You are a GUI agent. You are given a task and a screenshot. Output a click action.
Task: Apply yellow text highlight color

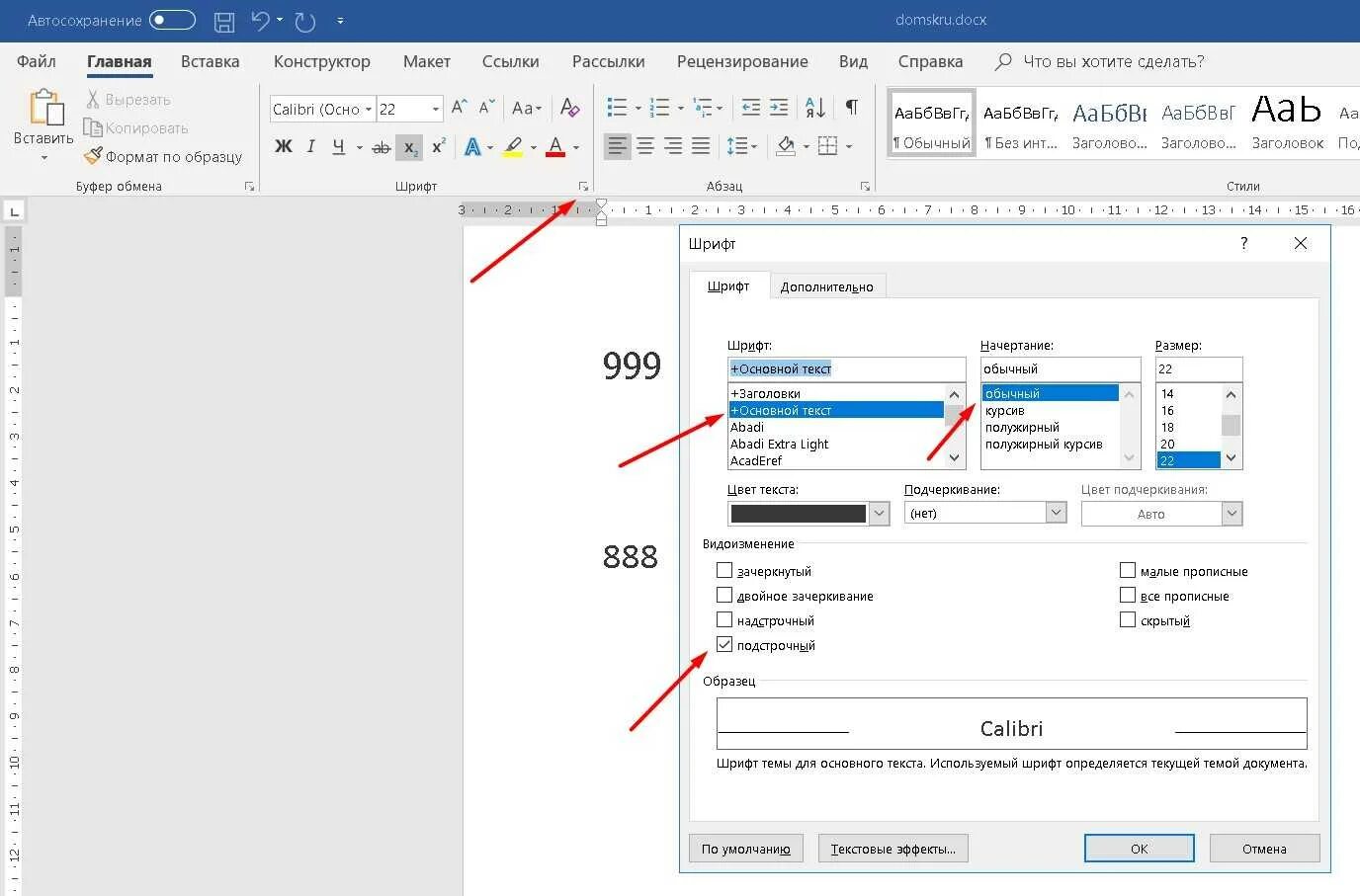coord(513,147)
